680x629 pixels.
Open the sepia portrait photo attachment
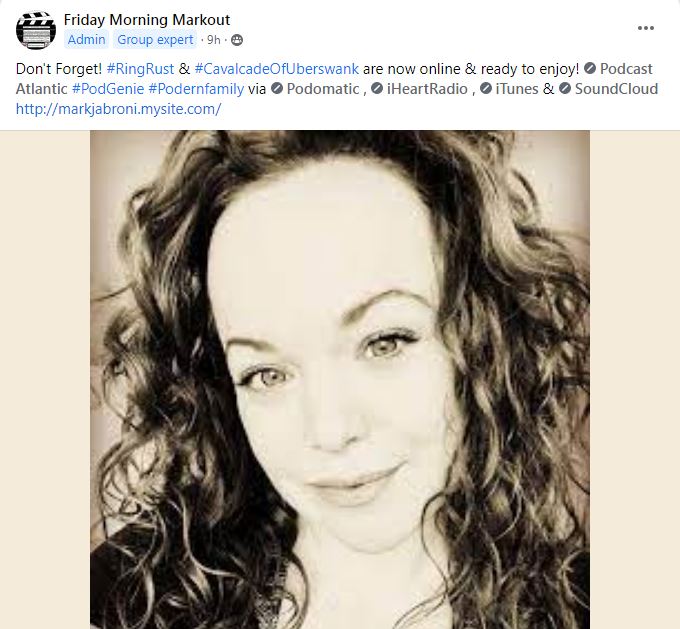pyautogui.click(x=340, y=380)
